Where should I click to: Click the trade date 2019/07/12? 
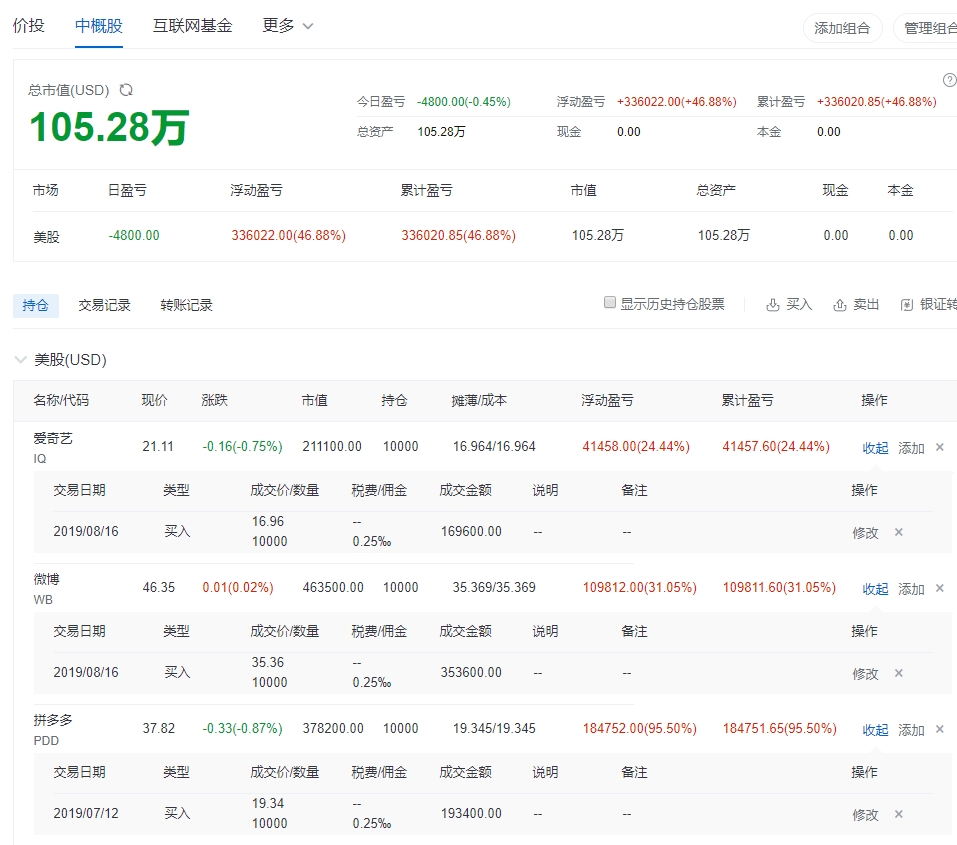pos(85,813)
